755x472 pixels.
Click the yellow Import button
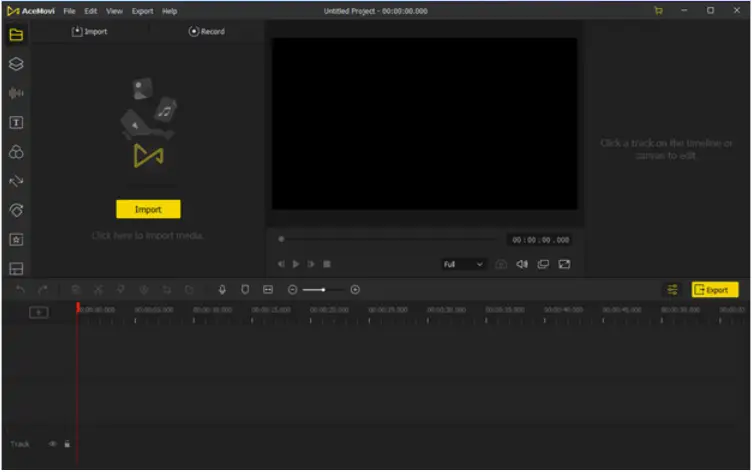pos(149,210)
